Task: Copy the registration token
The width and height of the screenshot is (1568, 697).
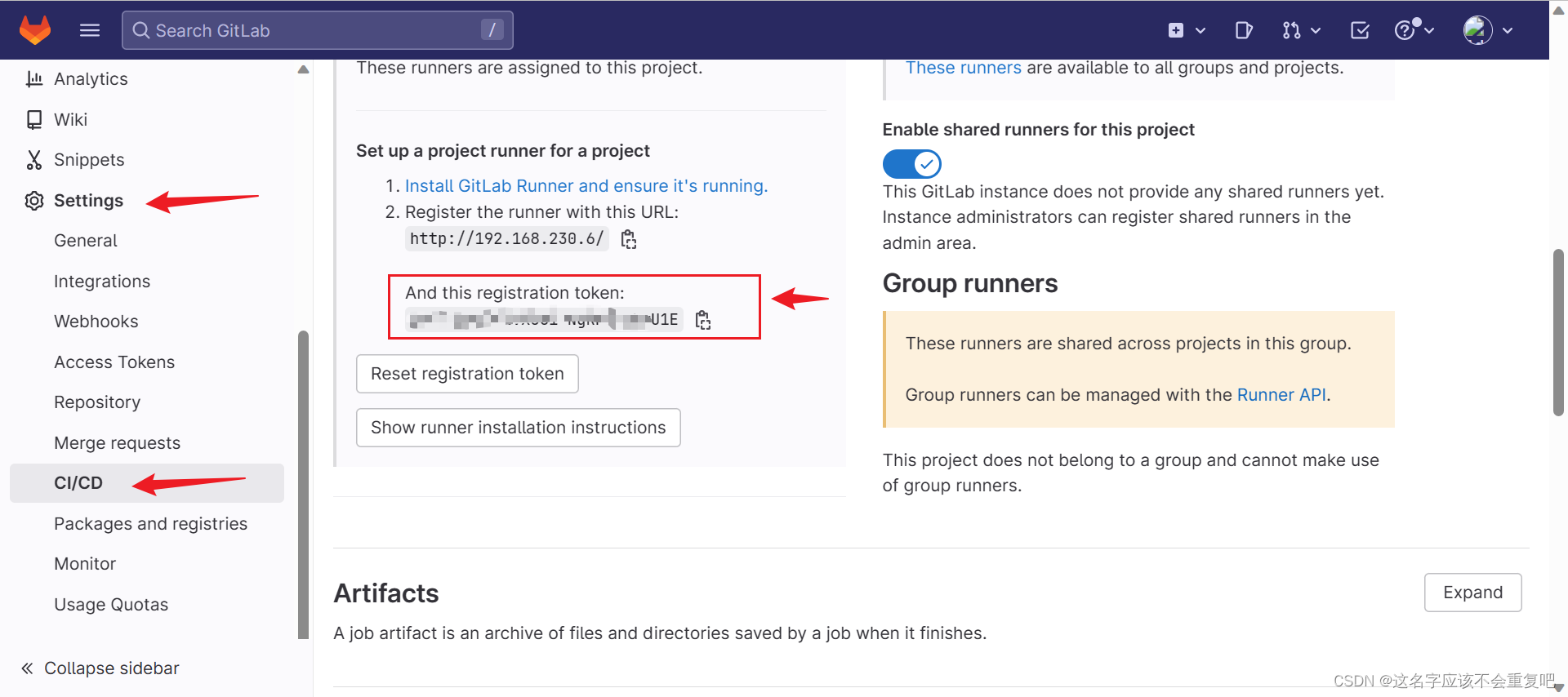Action: tap(703, 320)
